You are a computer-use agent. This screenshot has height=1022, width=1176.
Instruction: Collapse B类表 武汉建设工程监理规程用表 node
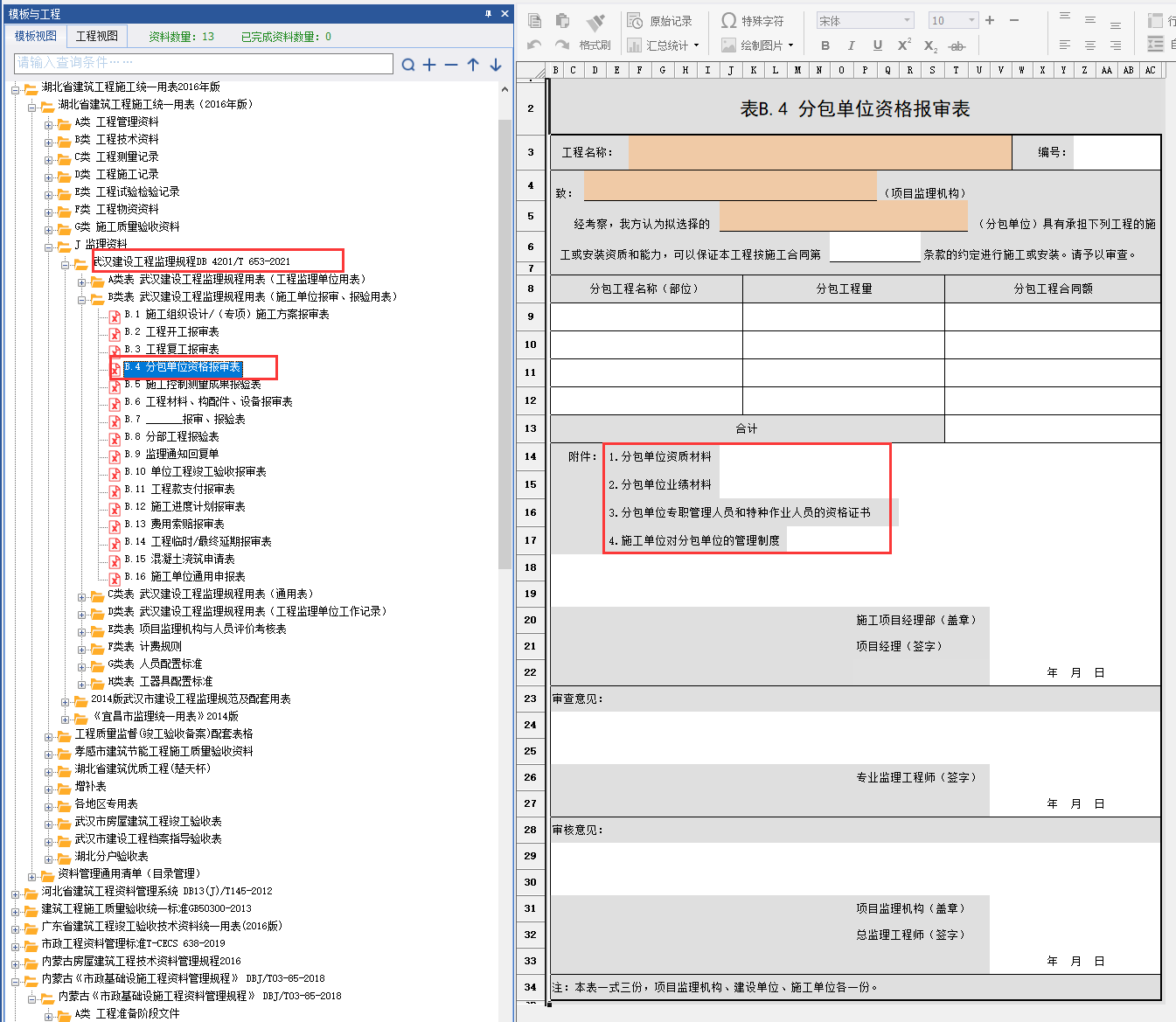click(82, 298)
